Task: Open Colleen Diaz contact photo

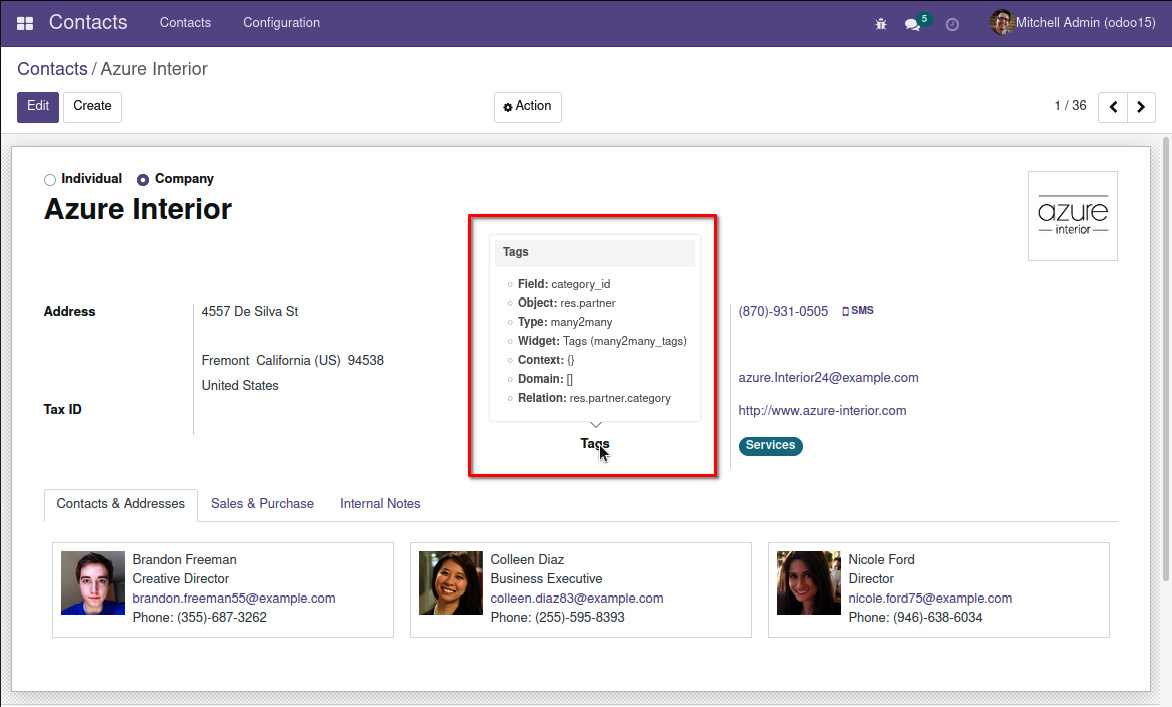Action: click(451, 583)
